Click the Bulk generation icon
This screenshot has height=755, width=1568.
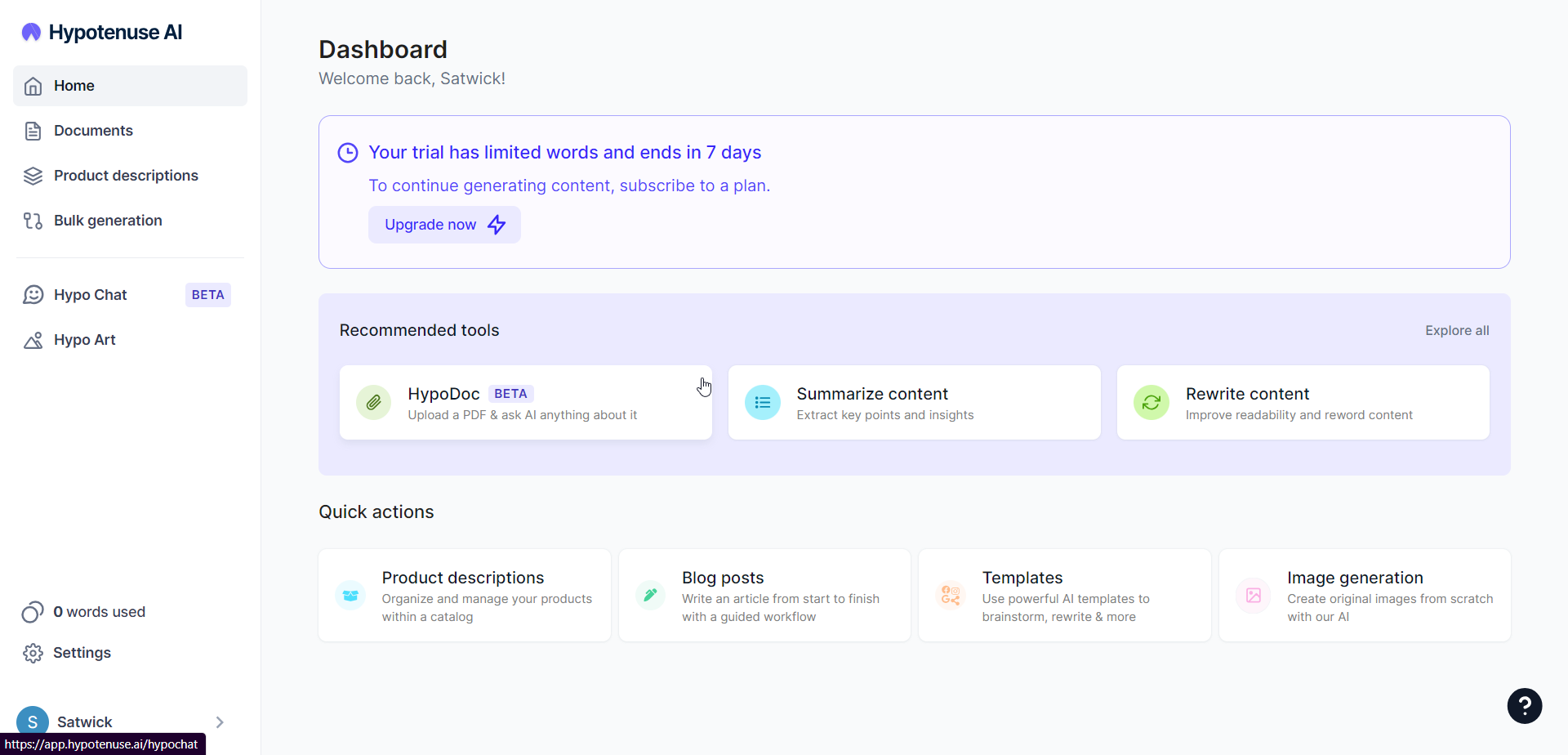point(32,220)
